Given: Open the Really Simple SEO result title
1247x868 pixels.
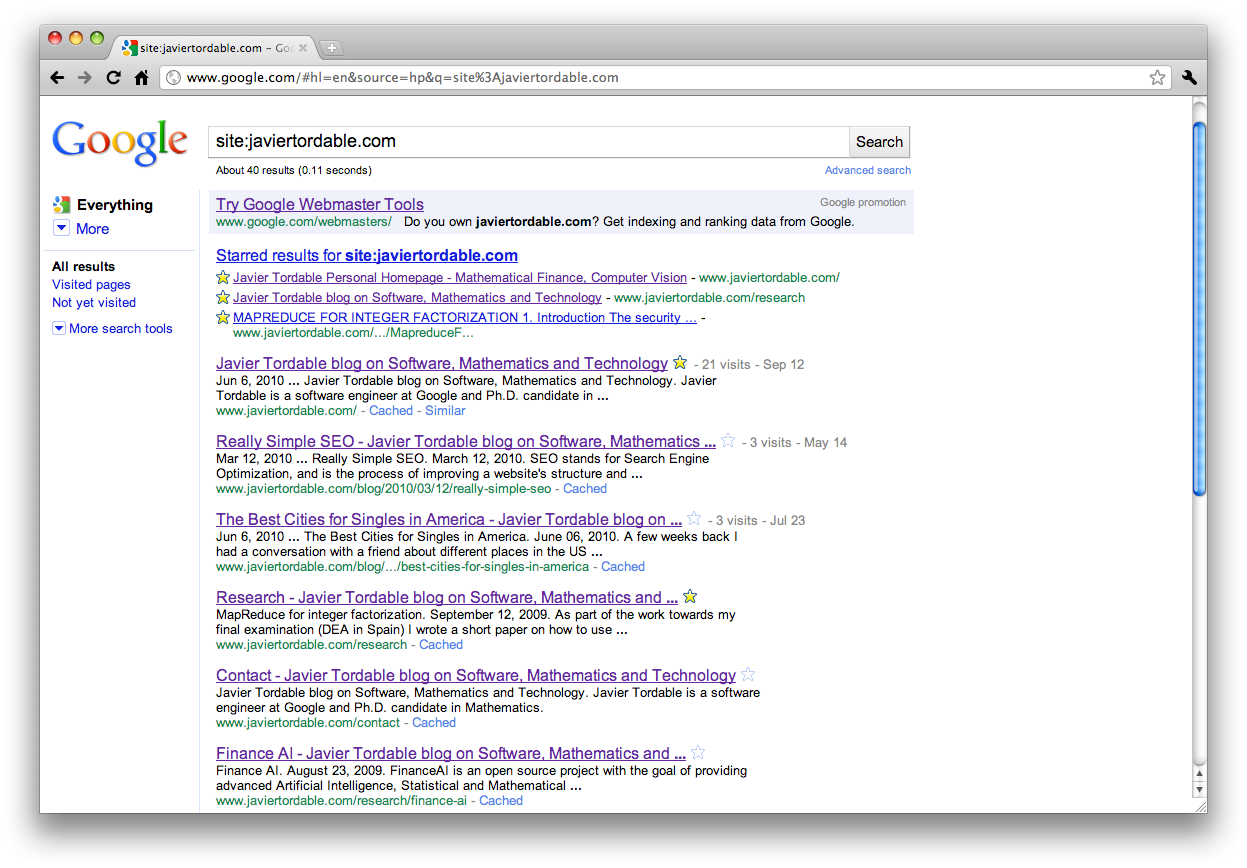Looking at the screenshot, I should (x=466, y=442).
